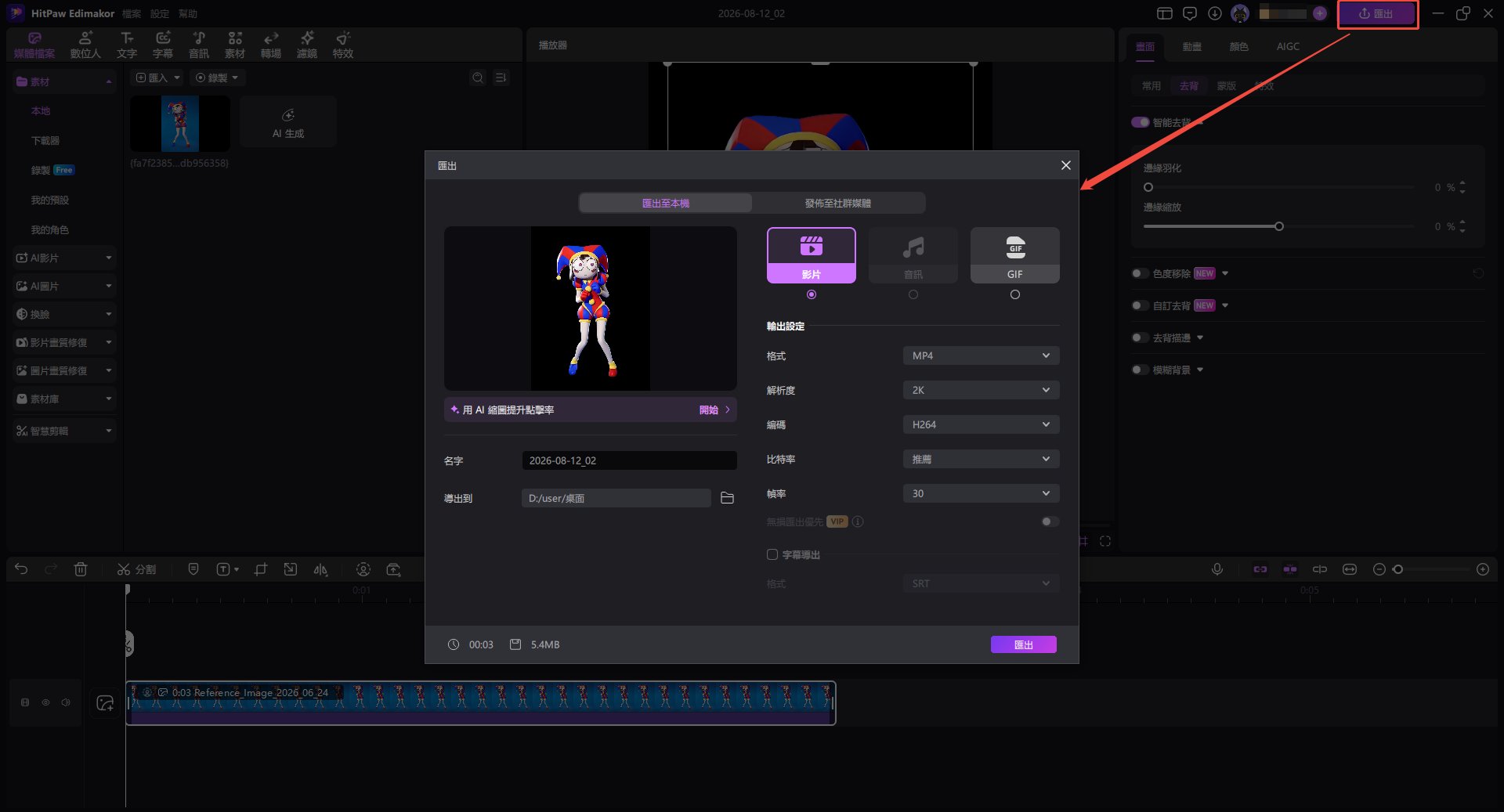Open the 檔案 menu in the title bar
Viewport: 1504px width, 812px height.
click(131, 14)
